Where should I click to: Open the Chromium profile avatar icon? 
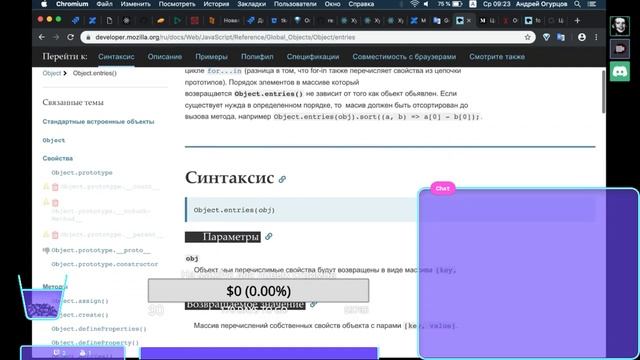pyautogui.click(x=582, y=37)
